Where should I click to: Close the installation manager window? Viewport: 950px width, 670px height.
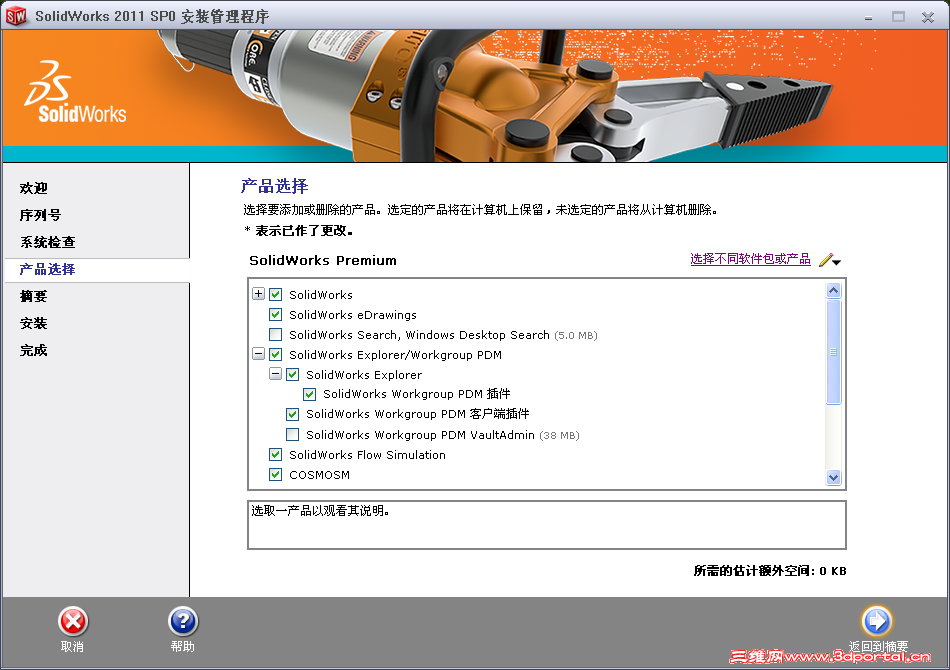click(928, 17)
